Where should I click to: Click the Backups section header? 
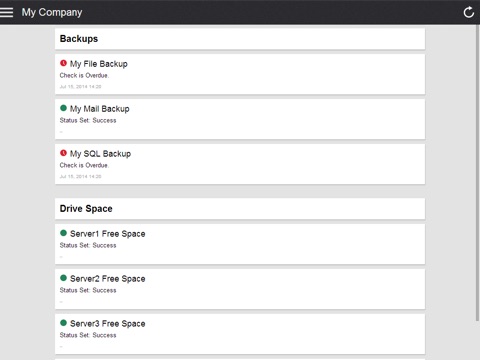coord(240,39)
